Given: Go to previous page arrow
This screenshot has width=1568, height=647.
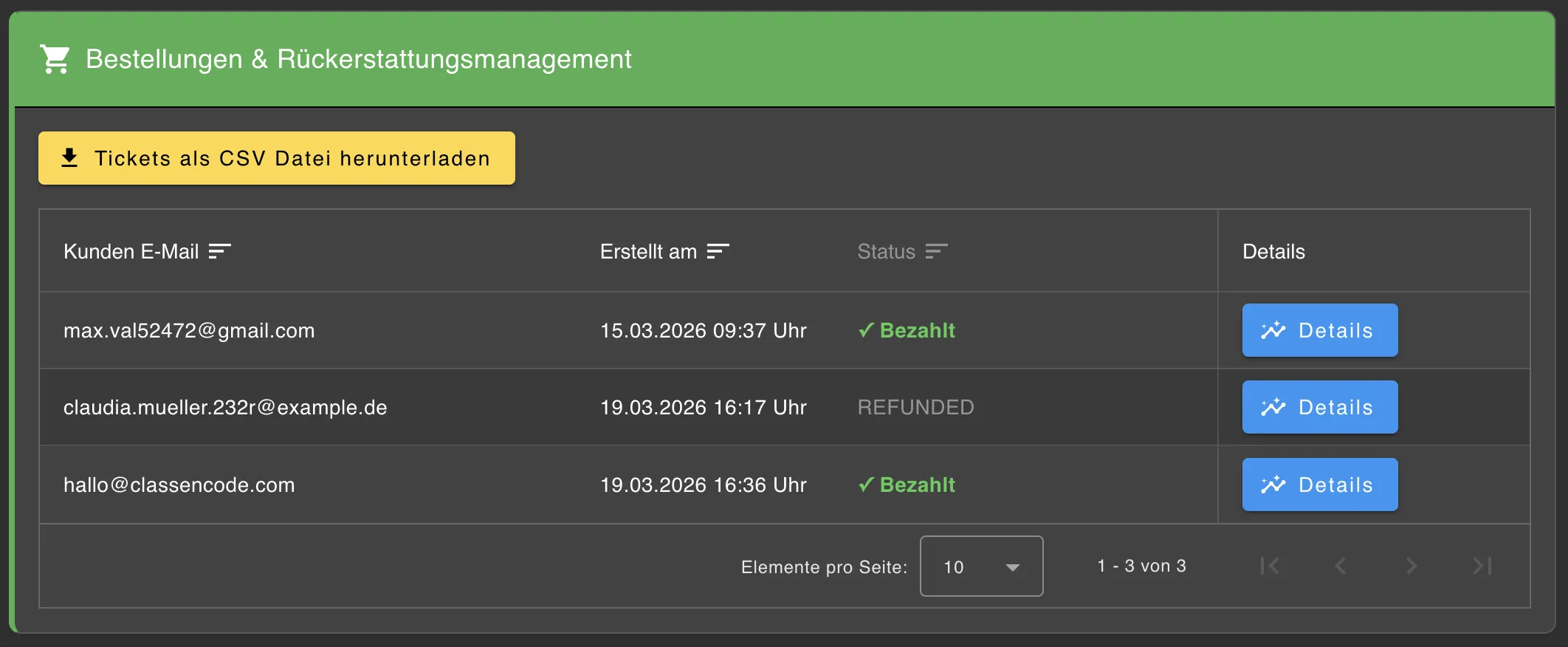Looking at the screenshot, I should [1341, 566].
